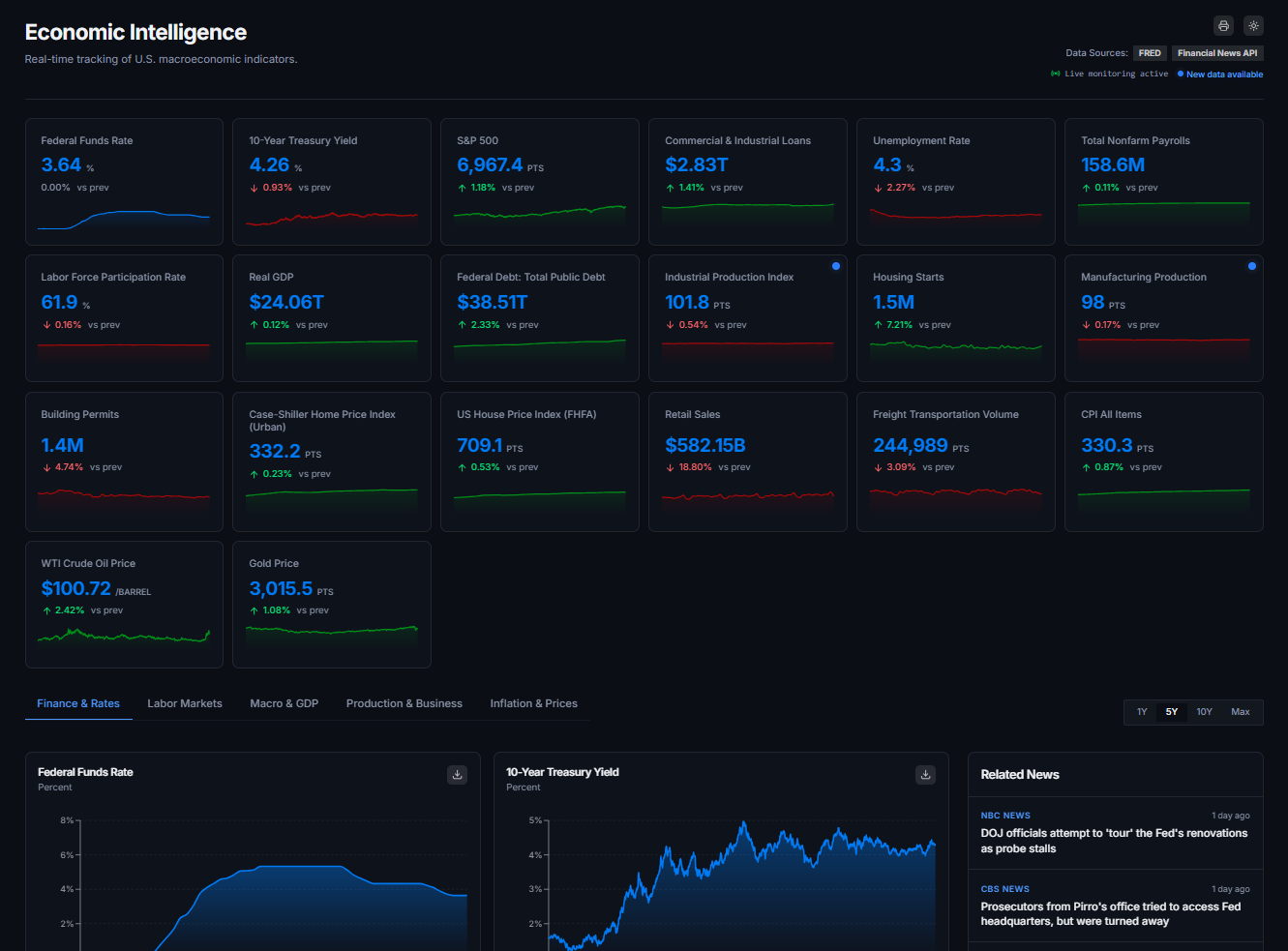
Task: View the Inflation & Prices tab
Action: click(x=533, y=703)
